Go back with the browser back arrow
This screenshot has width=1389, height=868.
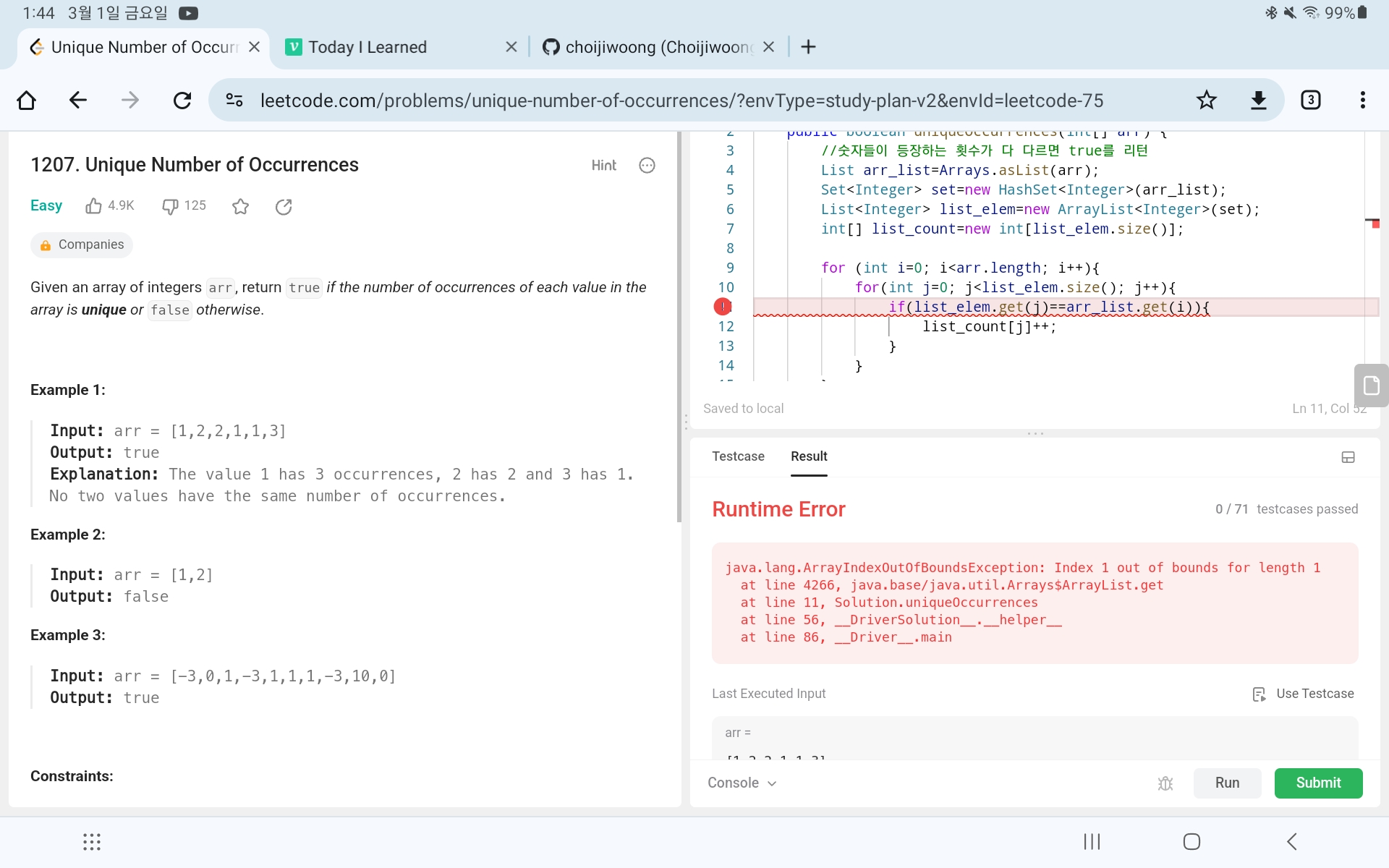(78, 100)
